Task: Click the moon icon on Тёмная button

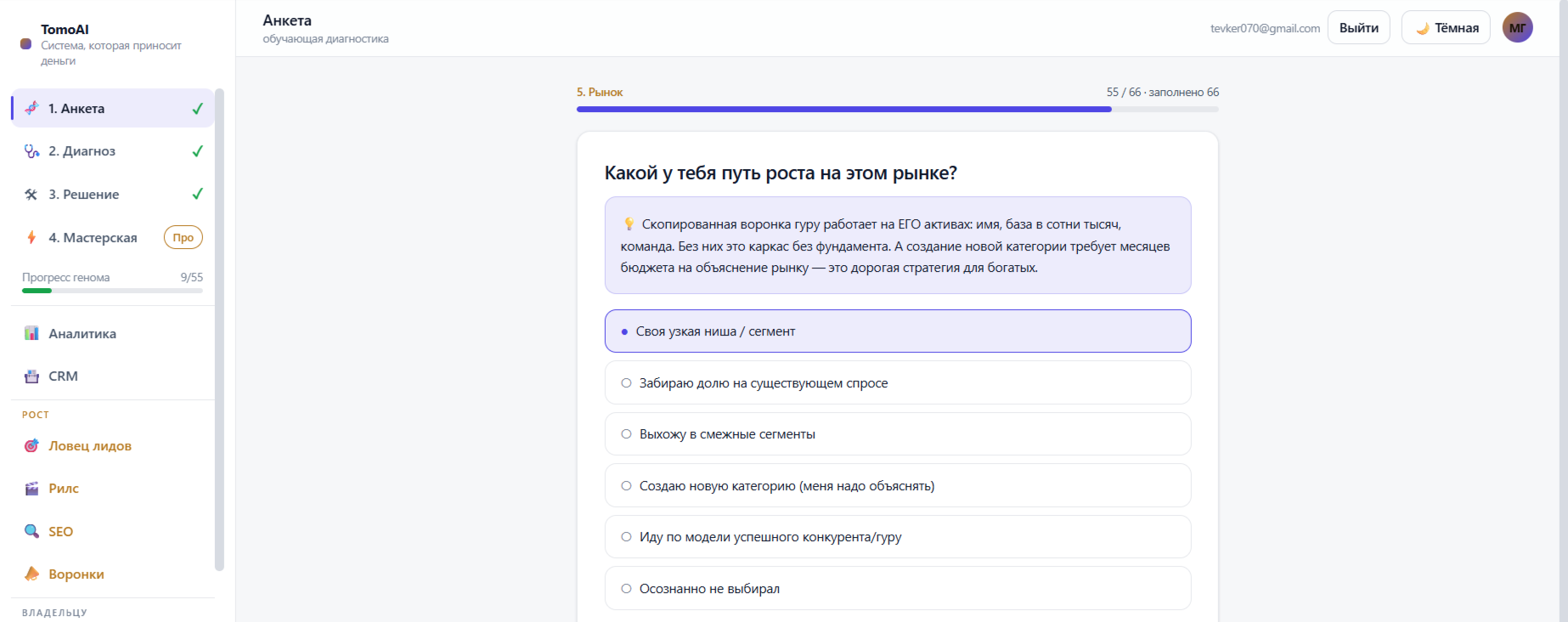Action: (x=1423, y=29)
